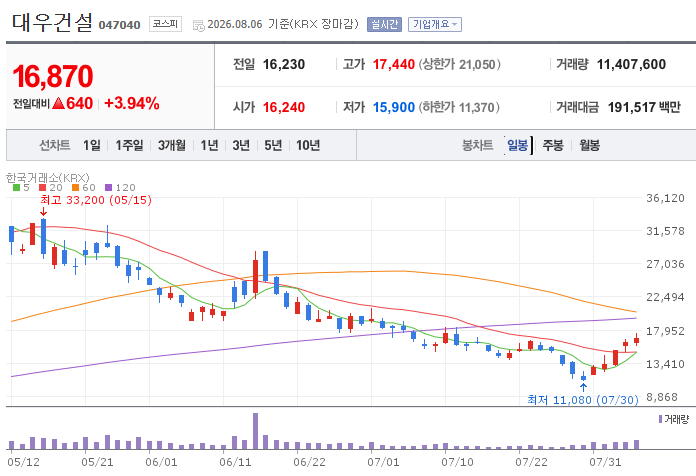Click the 06/22 date axis label
The width and height of the screenshot is (696, 476).
309,462
